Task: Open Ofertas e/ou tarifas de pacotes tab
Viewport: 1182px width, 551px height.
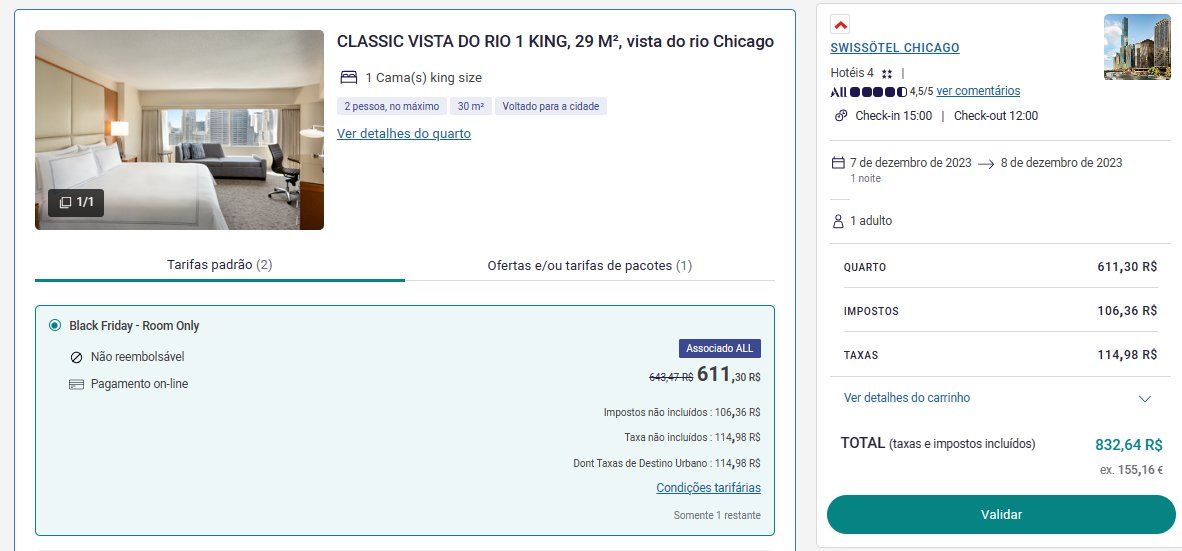Action: point(589,265)
